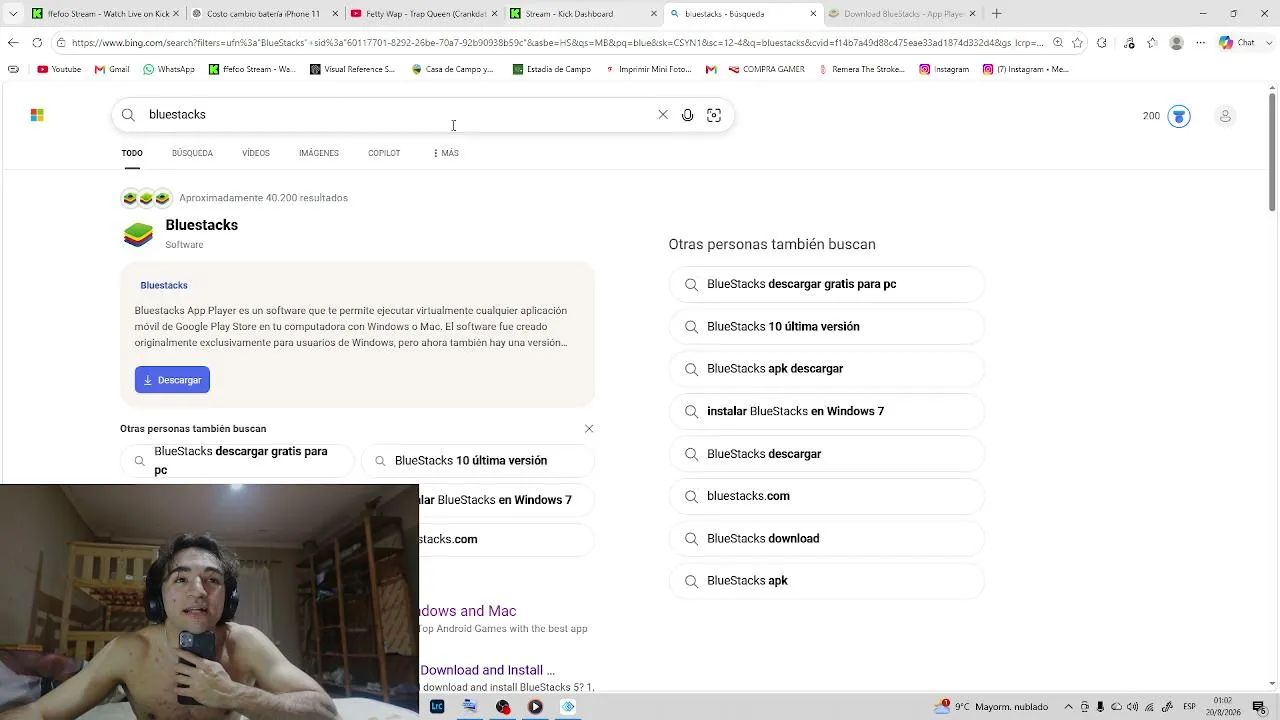The width and height of the screenshot is (1280, 720).
Task: Reload the page with the refresh icon
Action: point(37,43)
